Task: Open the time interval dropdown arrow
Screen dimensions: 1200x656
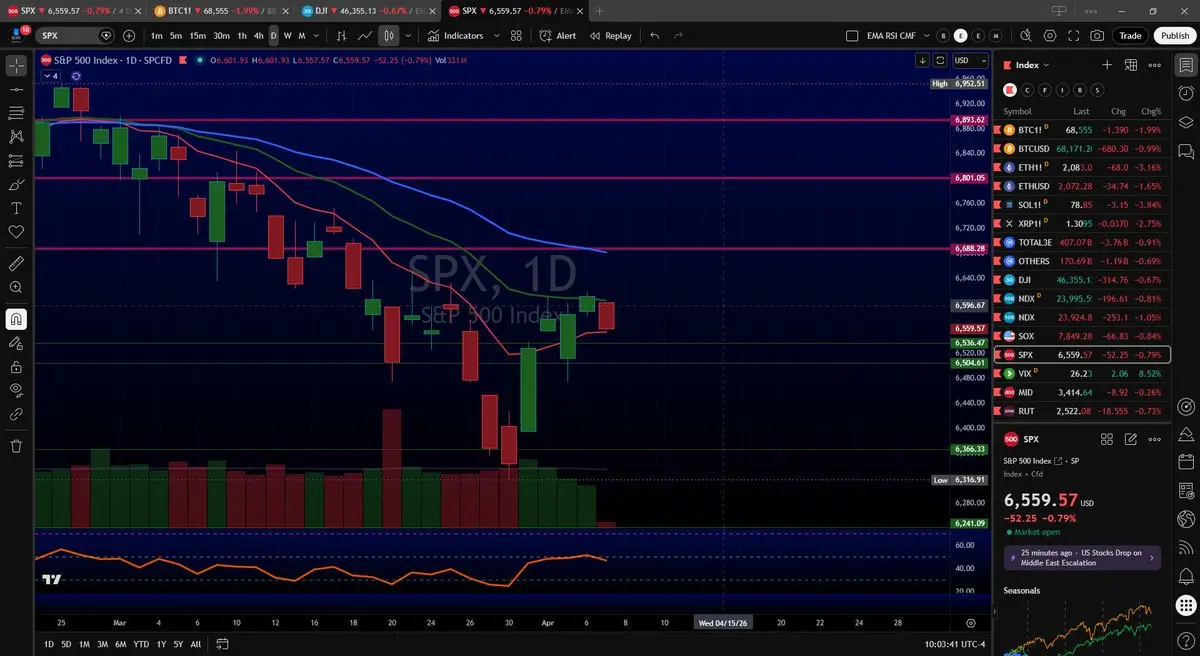Action: pyautogui.click(x=315, y=36)
